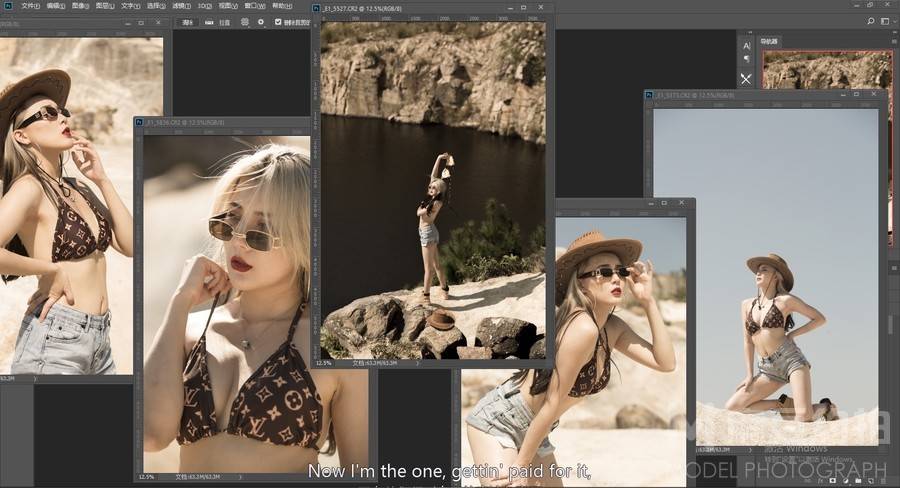Expand status arrow in _E1_5527.CR2 window

417,363
